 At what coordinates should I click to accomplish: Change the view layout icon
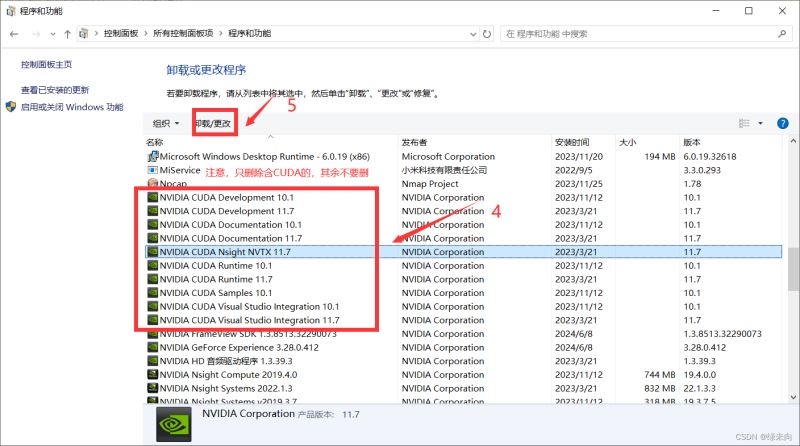tap(744, 123)
